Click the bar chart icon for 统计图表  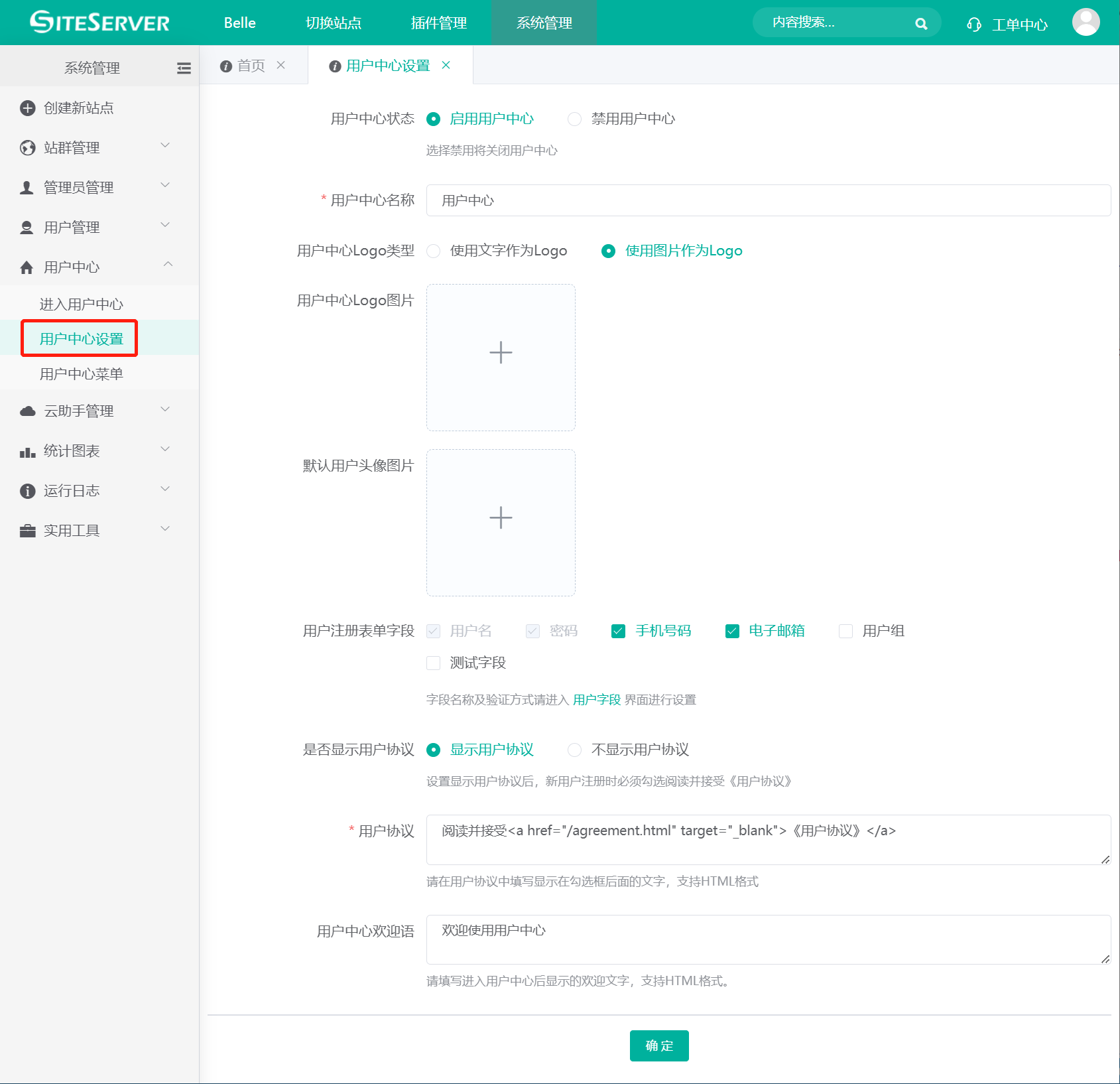(27, 452)
